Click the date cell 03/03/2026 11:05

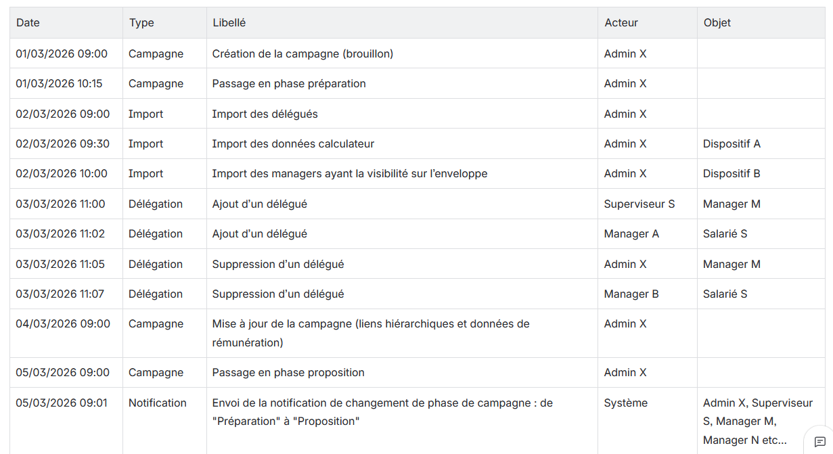click(x=60, y=264)
